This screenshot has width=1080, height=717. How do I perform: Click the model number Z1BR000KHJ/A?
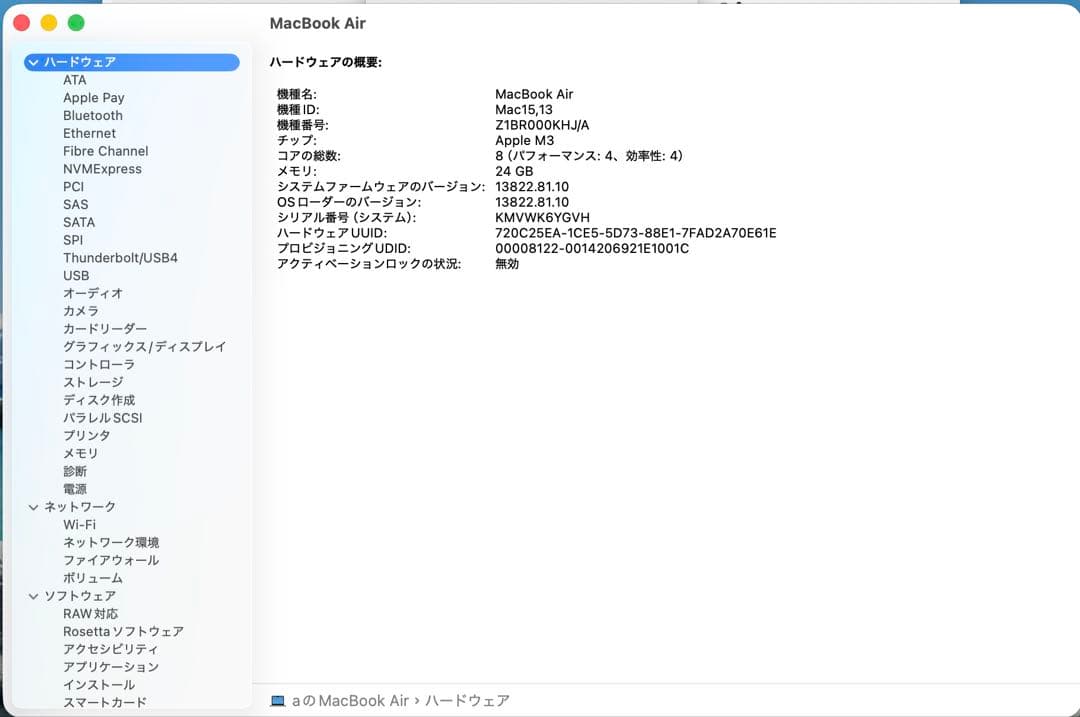coord(542,125)
